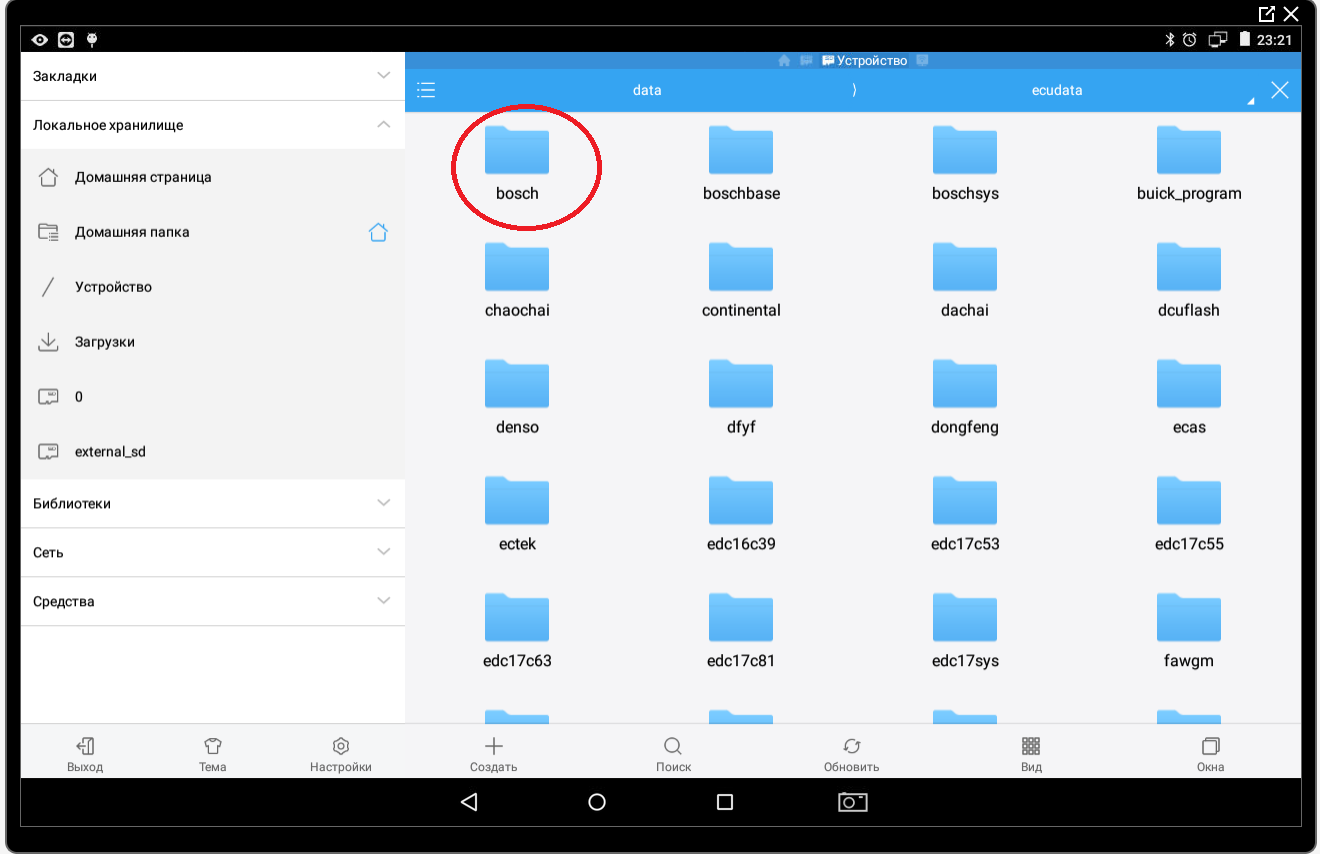1320x854 pixels.
Task: Set home folder via blue house icon
Action: (378, 232)
